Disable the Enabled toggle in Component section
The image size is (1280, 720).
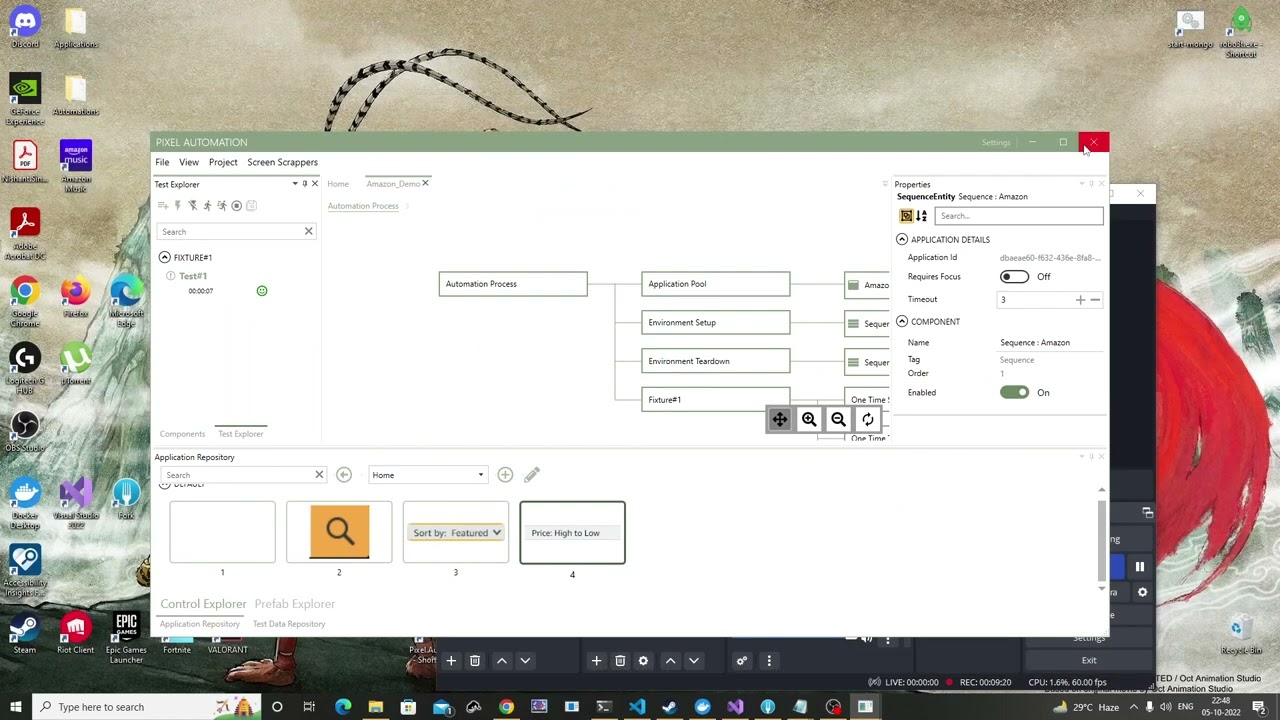tap(1014, 392)
